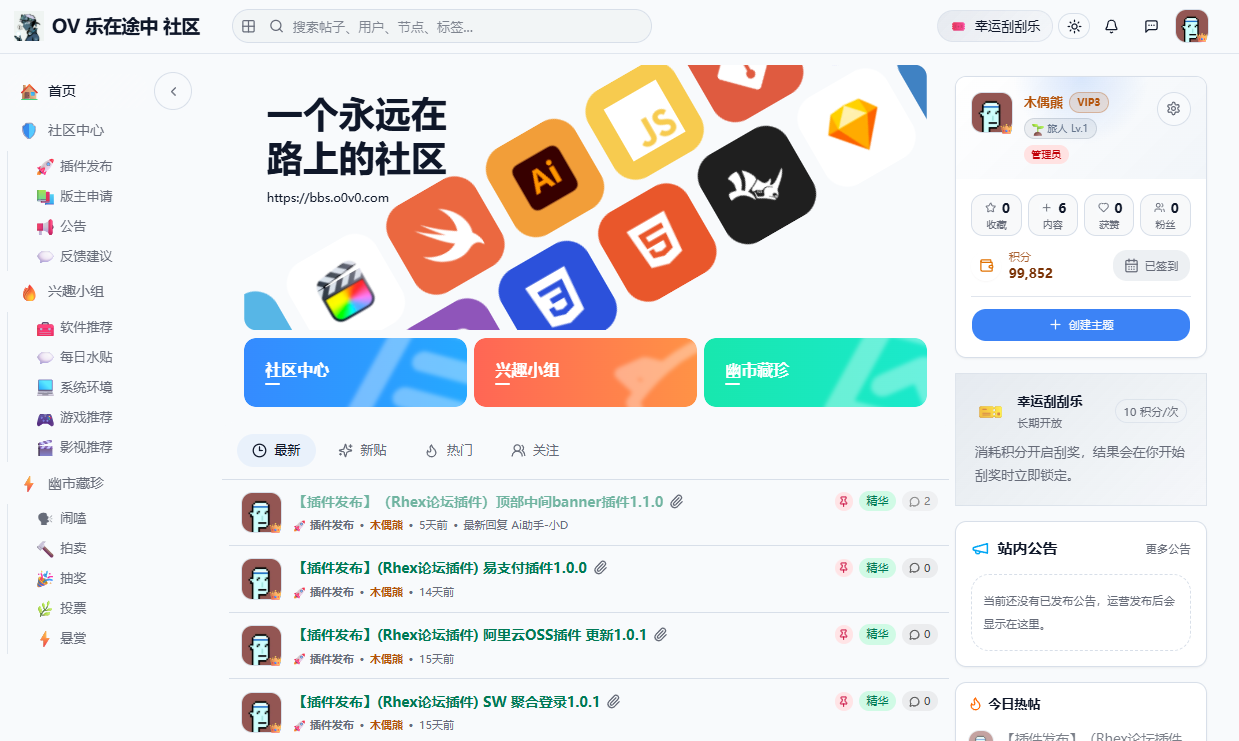Image resolution: width=1239 pixels, height=741 pixels.
Task: Click 最新回复 Ai助手-小D text
Action: (515, 525)
